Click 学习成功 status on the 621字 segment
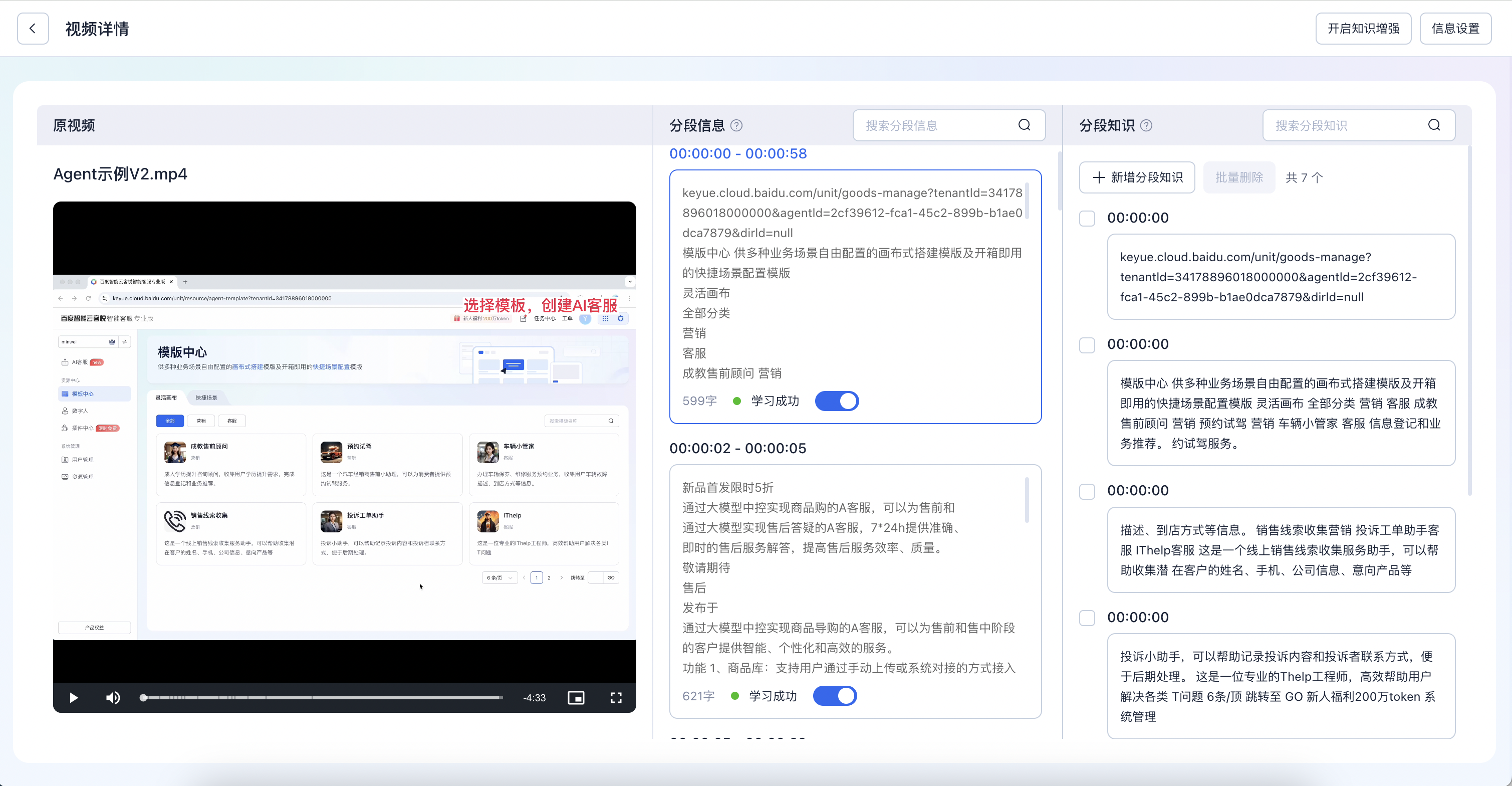1512x786 pixels. (773, 696)
